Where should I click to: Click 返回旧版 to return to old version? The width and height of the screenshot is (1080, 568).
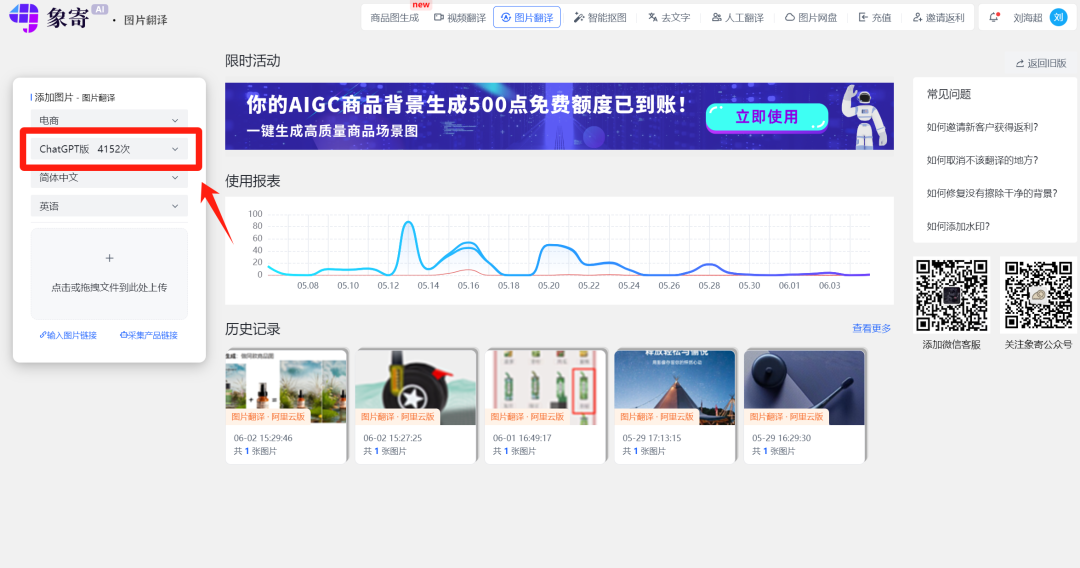pos(1040,63)
